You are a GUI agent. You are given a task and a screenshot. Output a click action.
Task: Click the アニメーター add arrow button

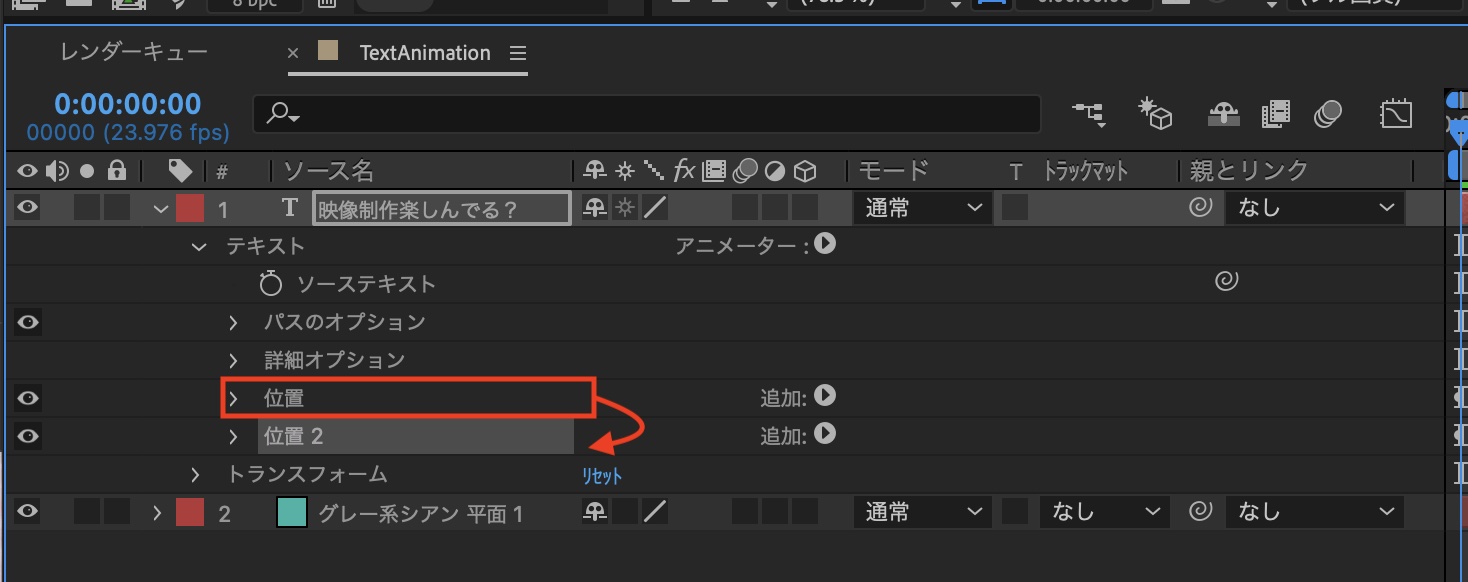825,243
